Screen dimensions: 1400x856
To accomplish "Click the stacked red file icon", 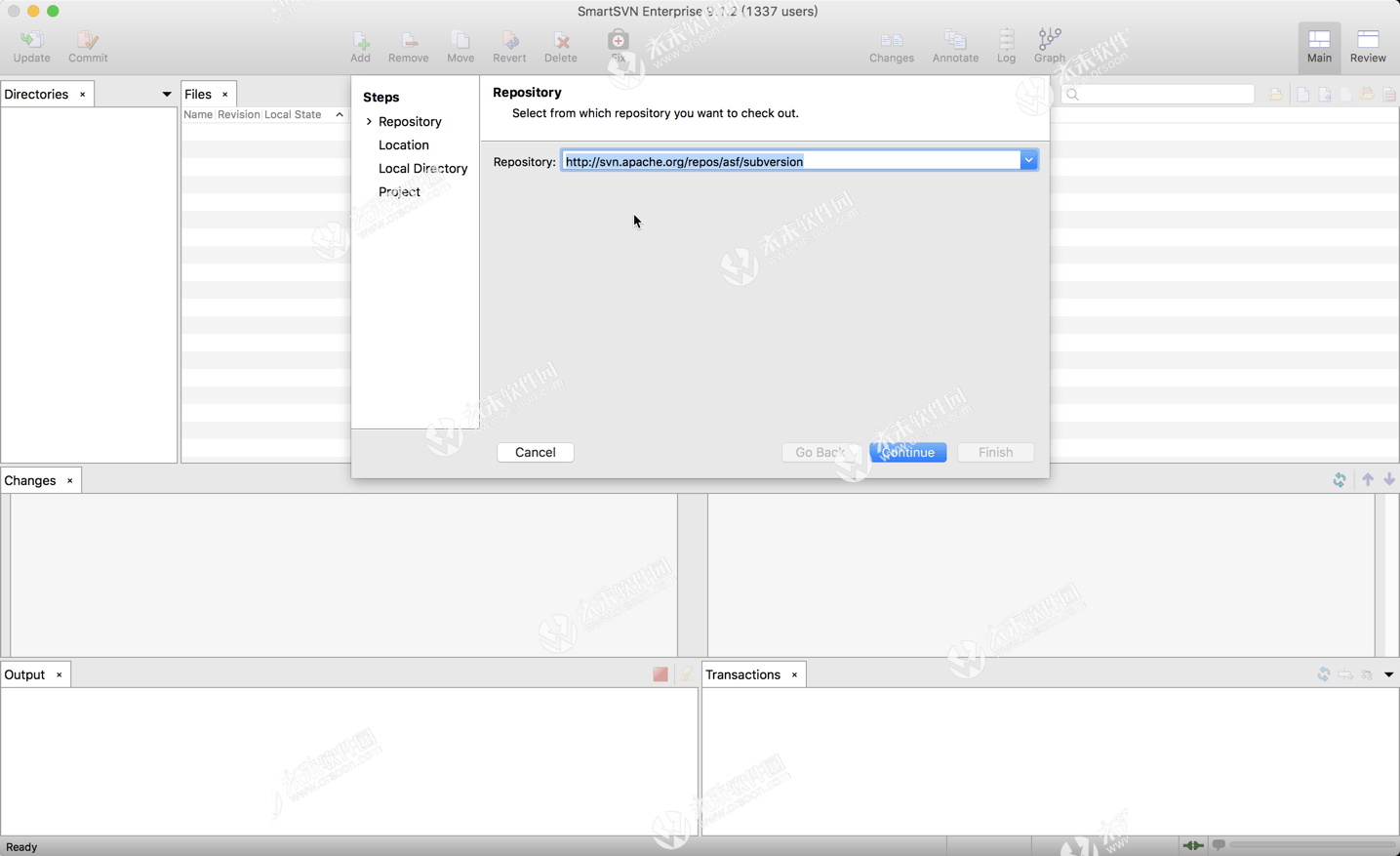I will 1389,95.
